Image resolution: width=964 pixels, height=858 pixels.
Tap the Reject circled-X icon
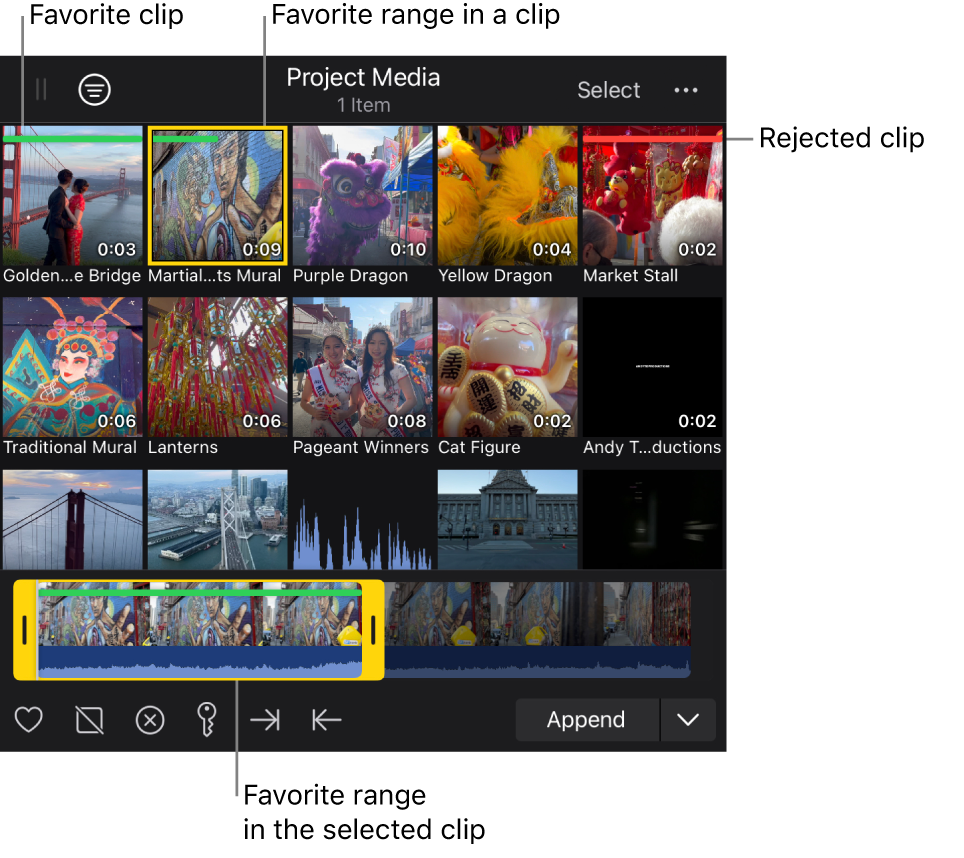pyautogui.click(x=150, y=720)
